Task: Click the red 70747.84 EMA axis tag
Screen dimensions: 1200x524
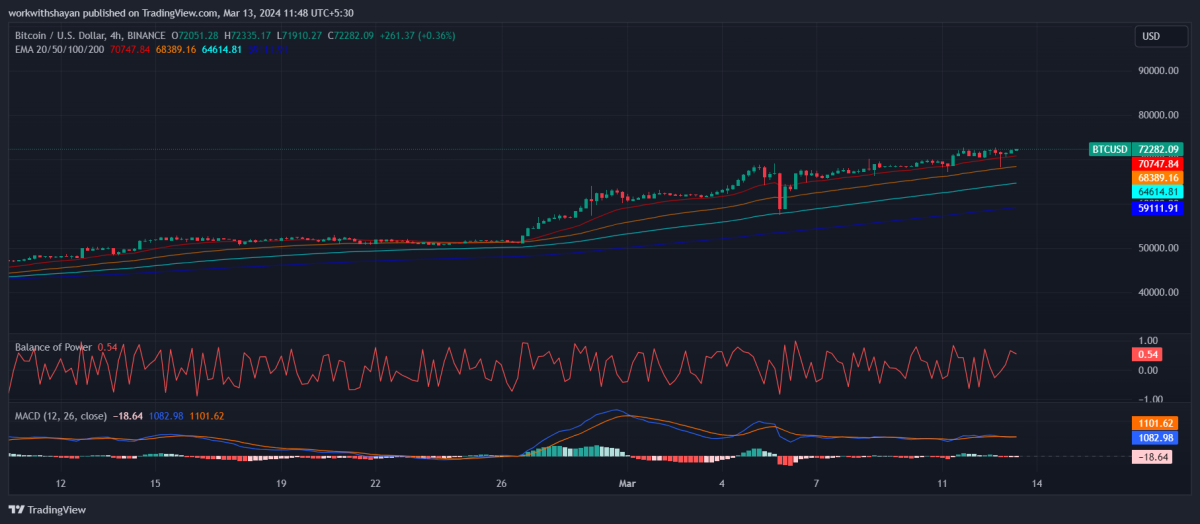Action: pyautogui.click(x=1156, y=163)
